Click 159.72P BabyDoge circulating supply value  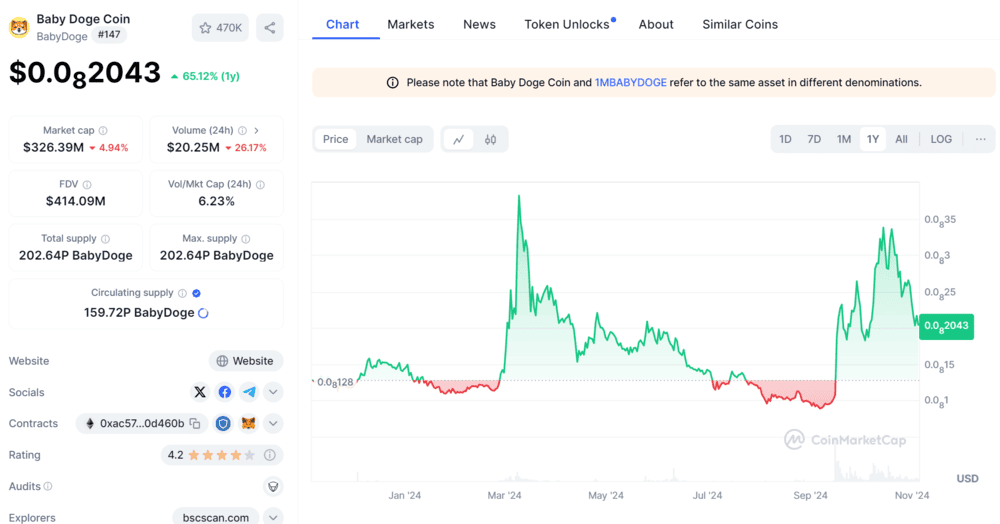coord(139,313)
